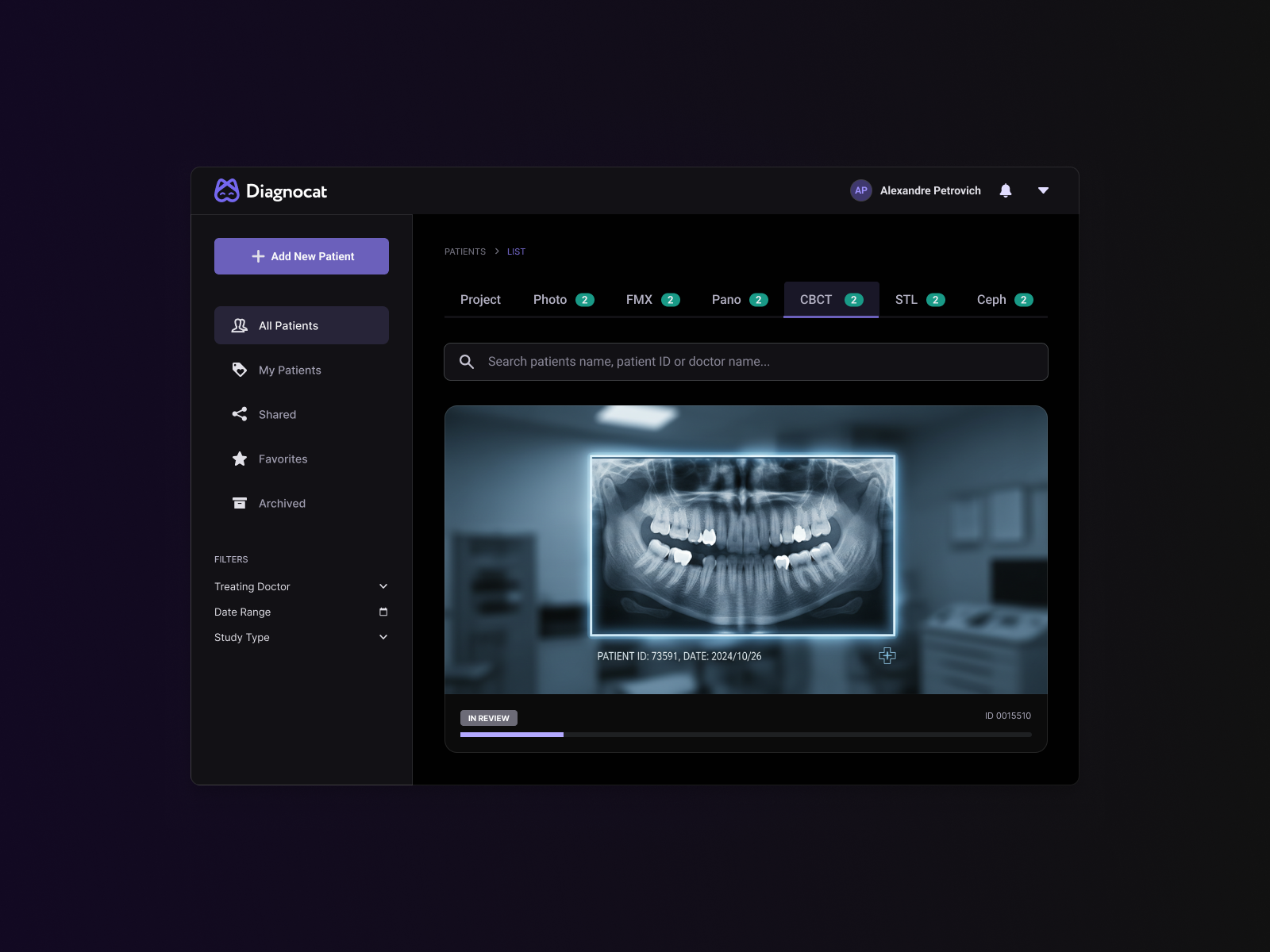
Task: Click the All Patients people icon
Action: (x=239, y=325)
